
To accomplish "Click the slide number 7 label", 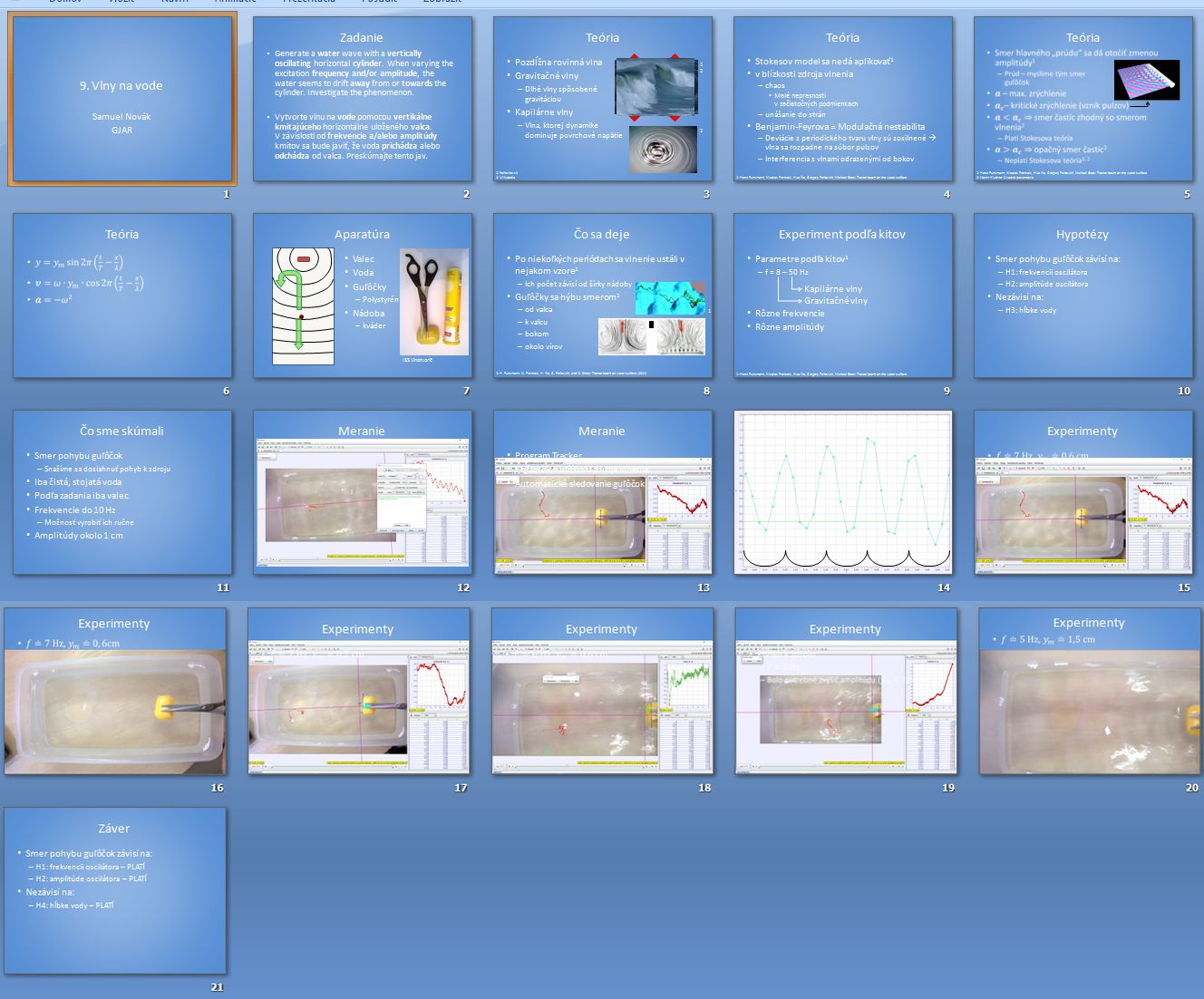I will coord(466,391).
